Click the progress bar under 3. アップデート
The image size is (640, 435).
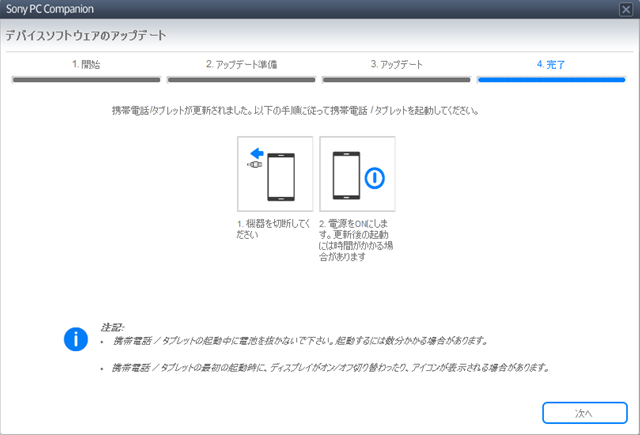pos(396,80)
